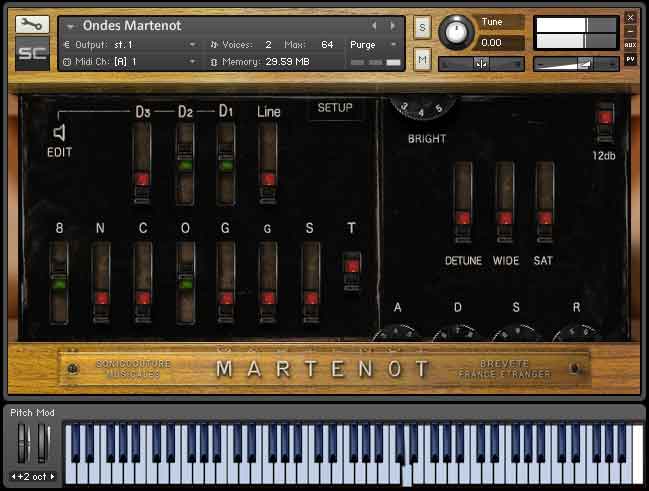Viewport: 649px width, 491px height.
Task: Toggle the large G waveform switch
Action: [226, 282]
